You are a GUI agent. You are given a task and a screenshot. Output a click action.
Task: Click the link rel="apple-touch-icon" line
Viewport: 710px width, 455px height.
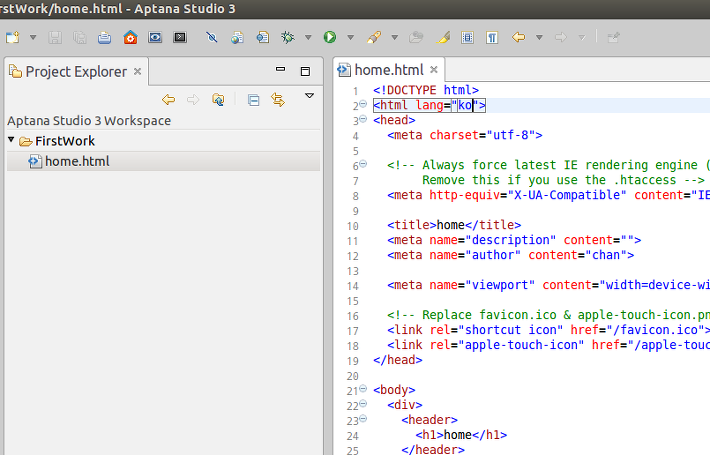[548, 345]
